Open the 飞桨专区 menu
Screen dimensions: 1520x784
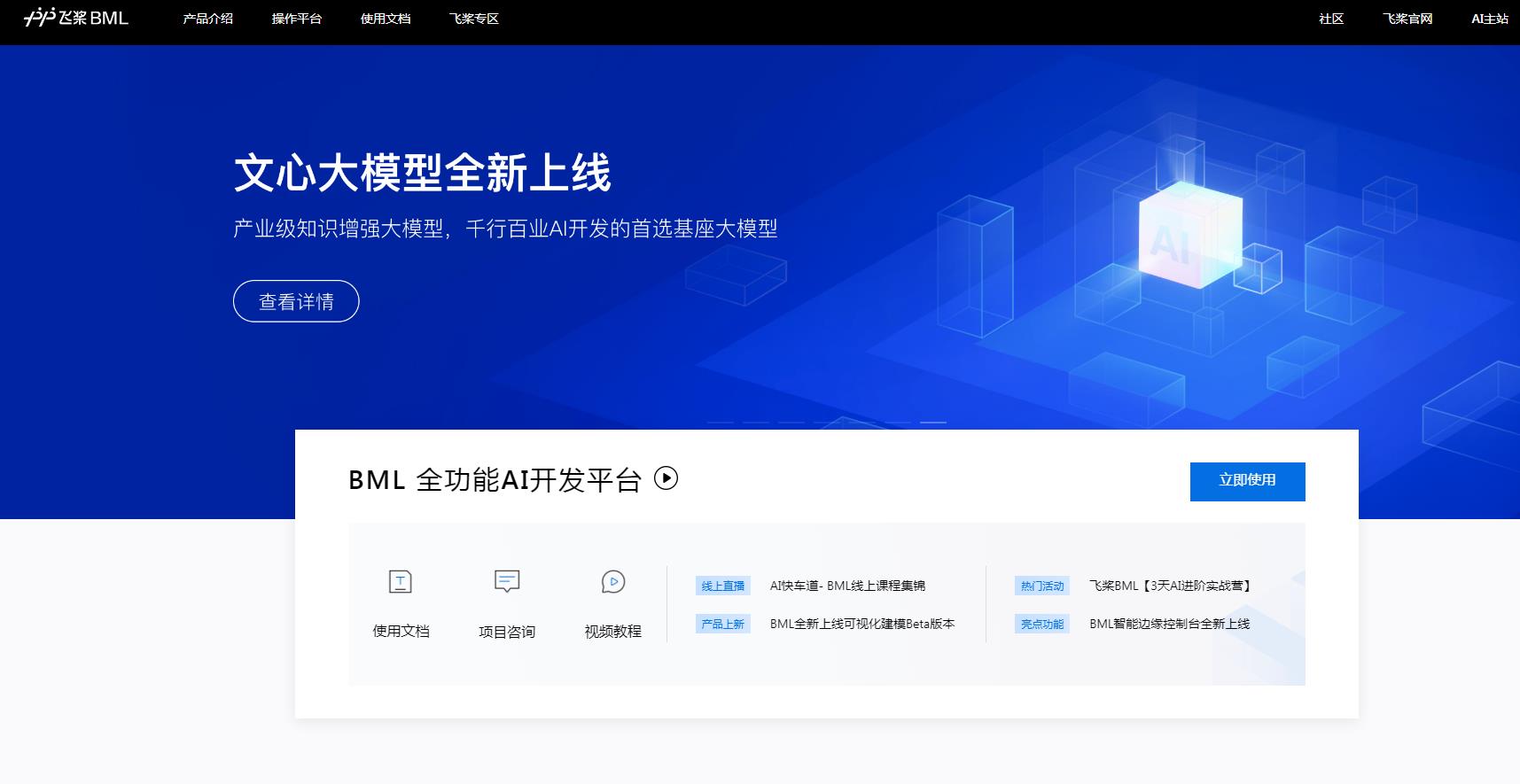pos(474,19)
